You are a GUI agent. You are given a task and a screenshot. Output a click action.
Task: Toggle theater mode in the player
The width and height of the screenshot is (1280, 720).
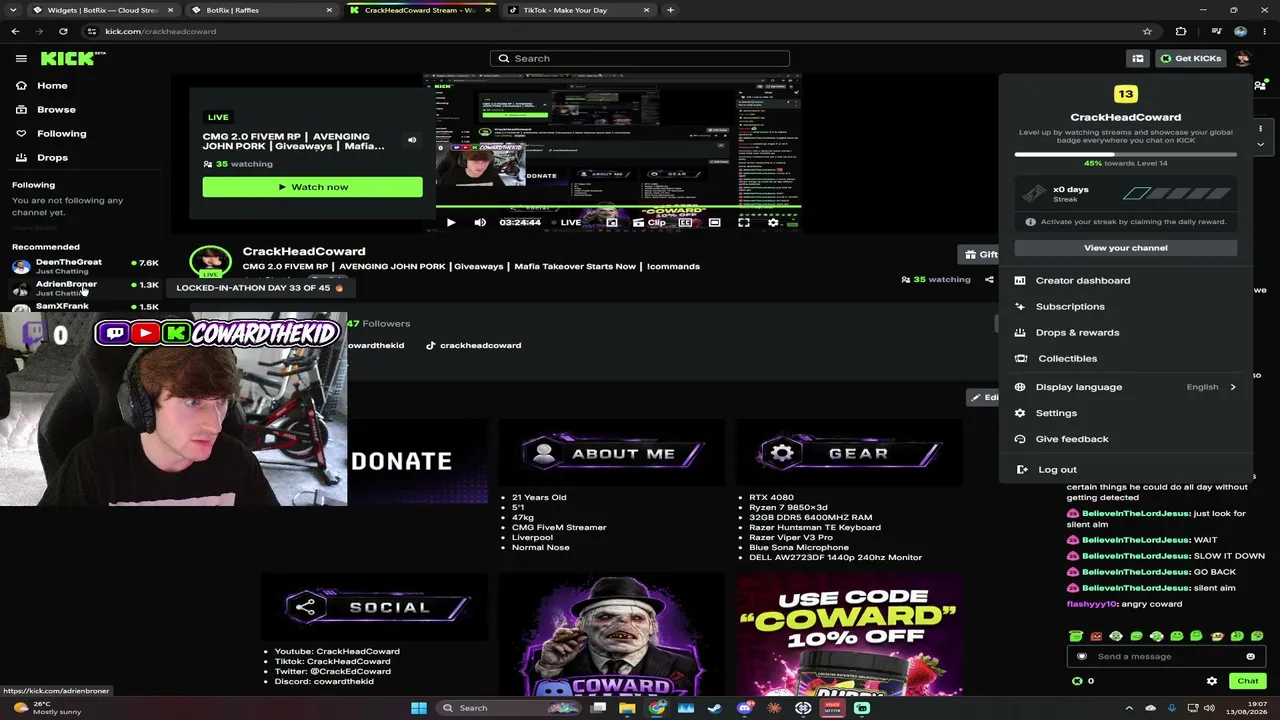(714, 222)
